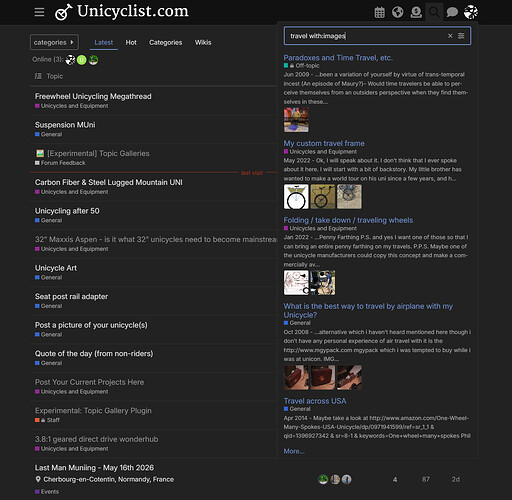The image size is (512, 500).
Task: Click the third online user avatar
Action: [93, 60]
